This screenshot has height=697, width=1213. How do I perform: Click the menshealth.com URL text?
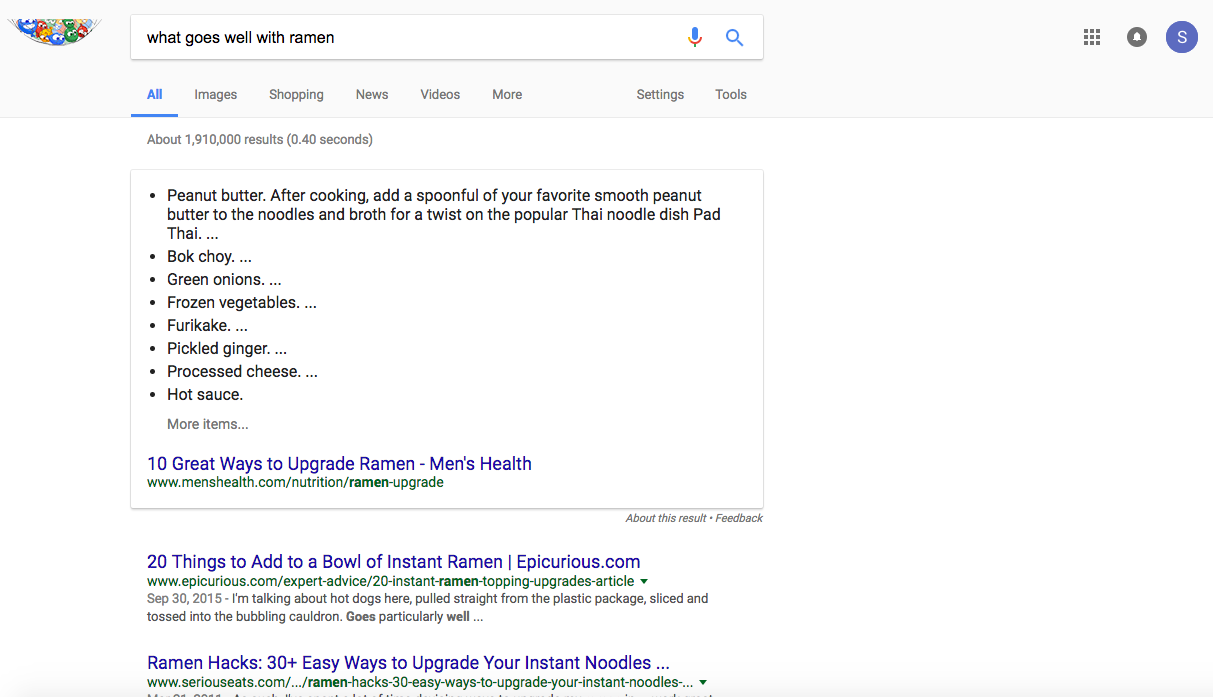point(295,482)
